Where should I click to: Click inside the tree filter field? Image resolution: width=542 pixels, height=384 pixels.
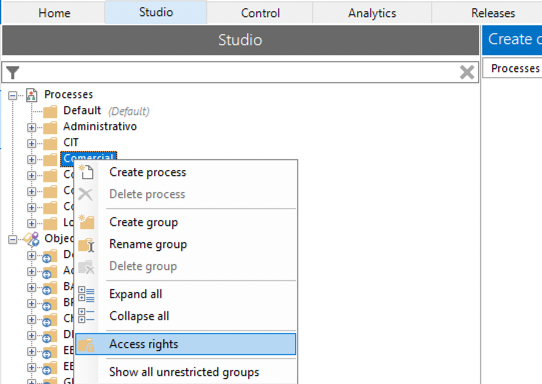(240, 72)
